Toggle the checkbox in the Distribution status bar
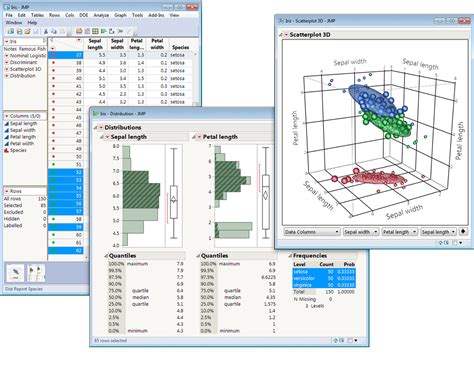The width and height of the screenshot is (474, 366). [x=350, y=340]
